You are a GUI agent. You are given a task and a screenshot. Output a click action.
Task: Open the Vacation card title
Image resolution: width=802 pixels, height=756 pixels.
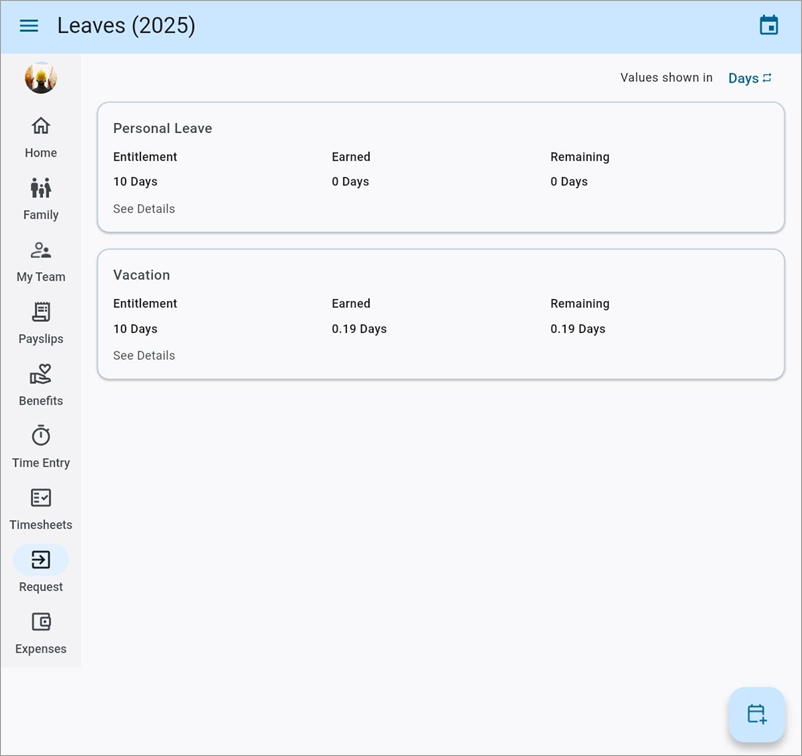coord(141,275)
